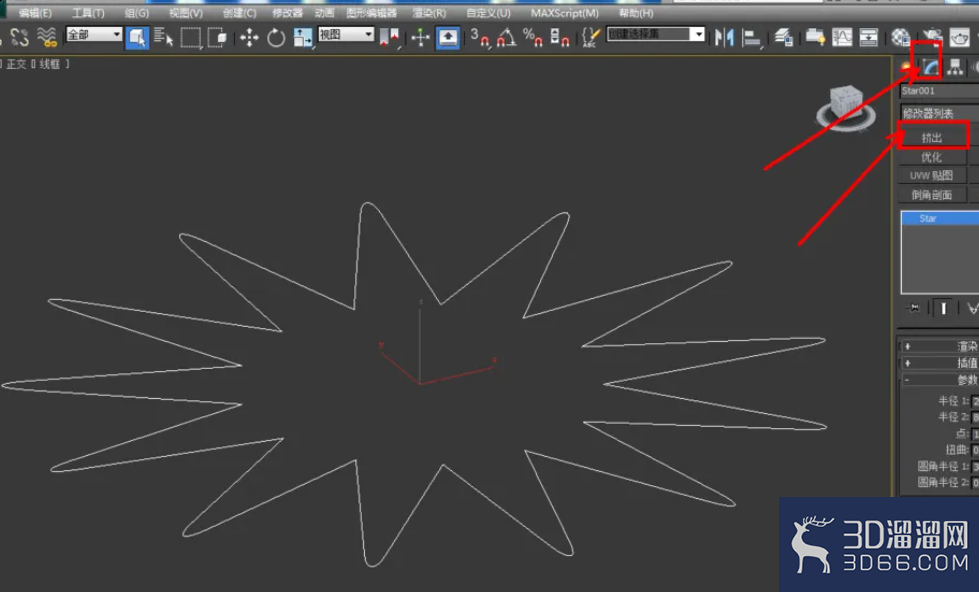Open the Render Setup icon
This screenshot has height=592, width=979.
[932, 37]
